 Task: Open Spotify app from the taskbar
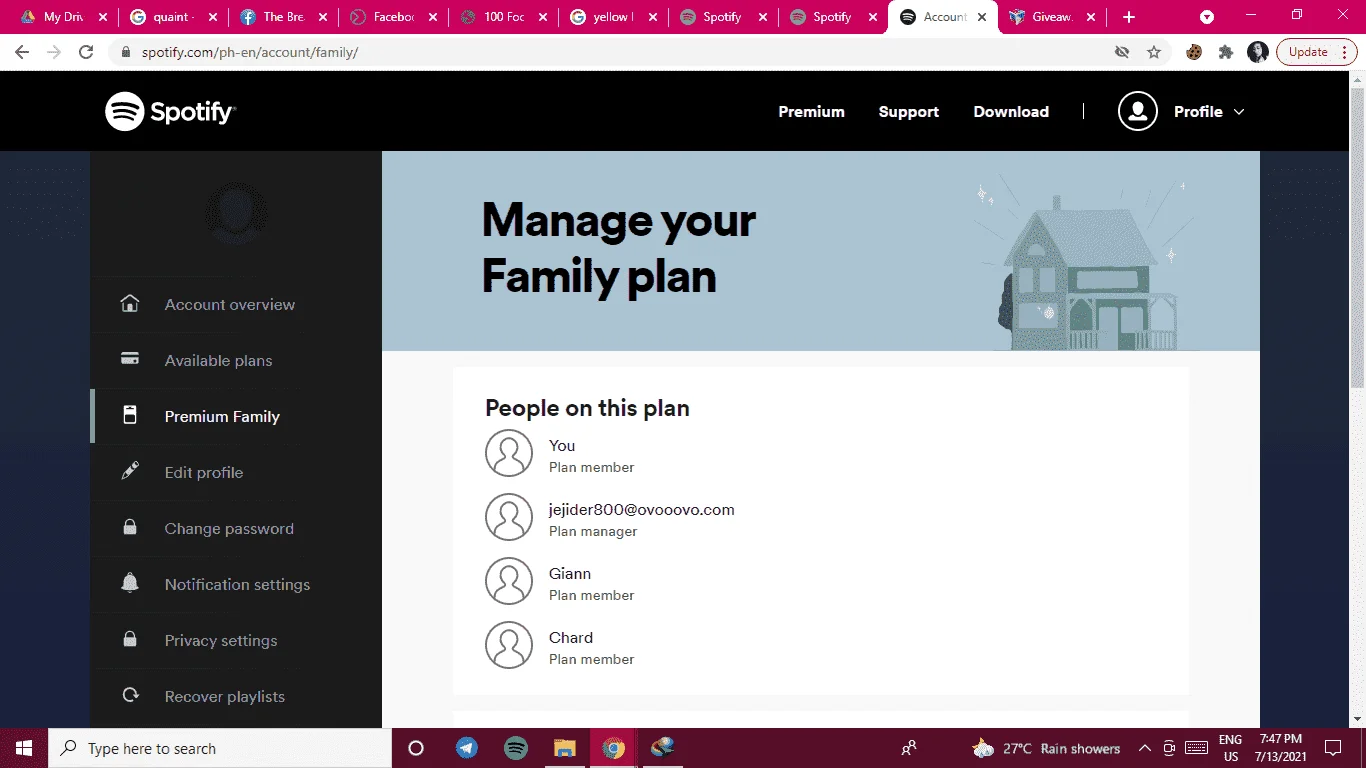[x=516, y=748]
